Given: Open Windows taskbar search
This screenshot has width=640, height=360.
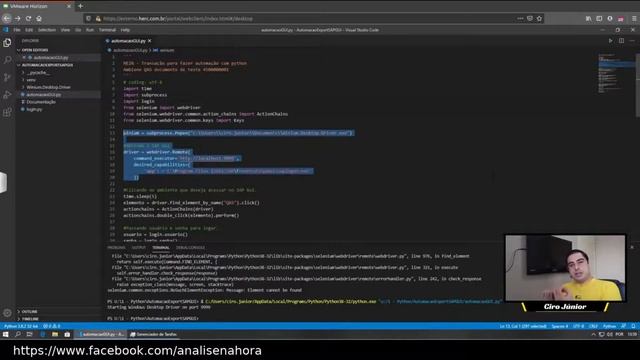Looking at the screenshot, I should [18, 334].
